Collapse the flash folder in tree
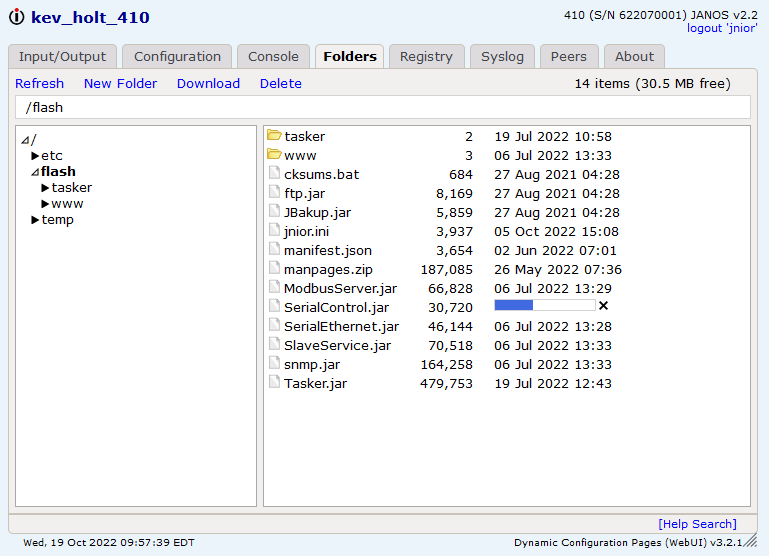The width and height of the screenshot is (769, 556). click(35, 172)
